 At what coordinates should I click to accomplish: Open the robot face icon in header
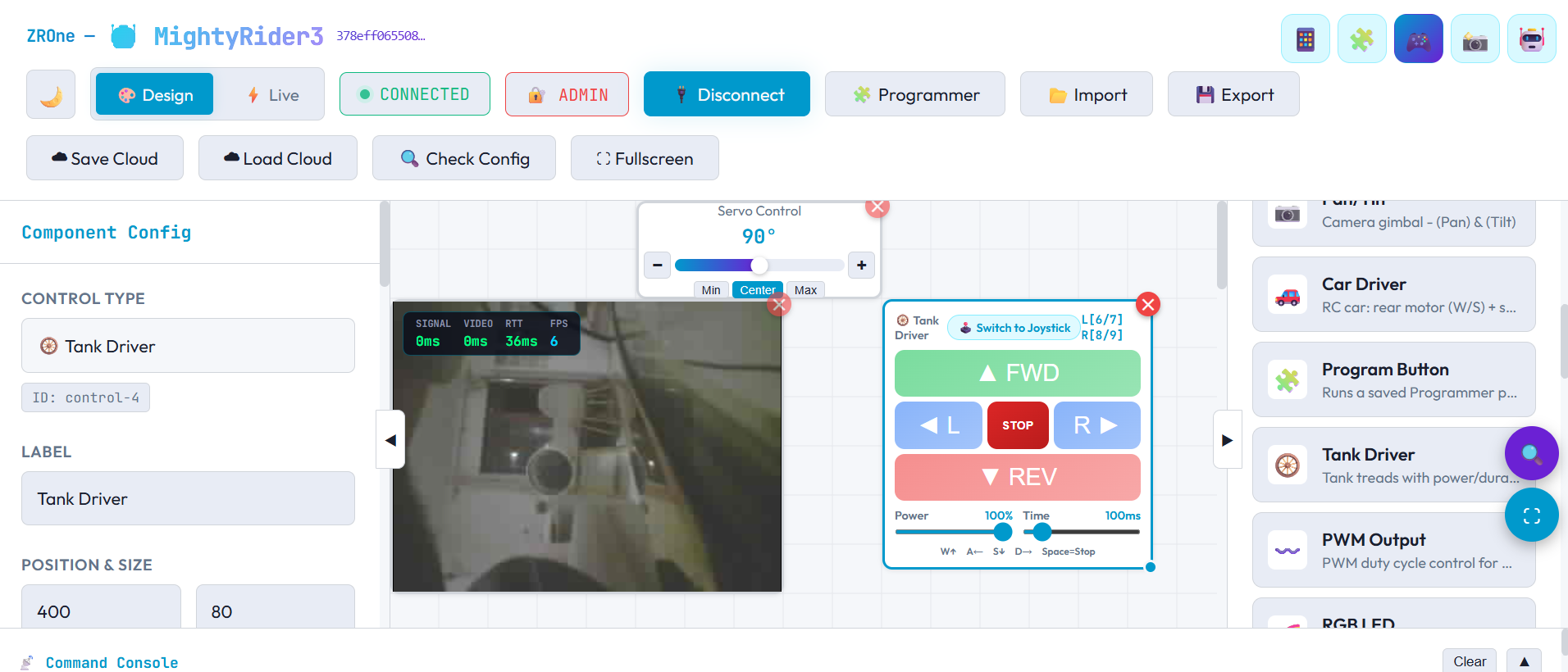(x=1532, y=39)
